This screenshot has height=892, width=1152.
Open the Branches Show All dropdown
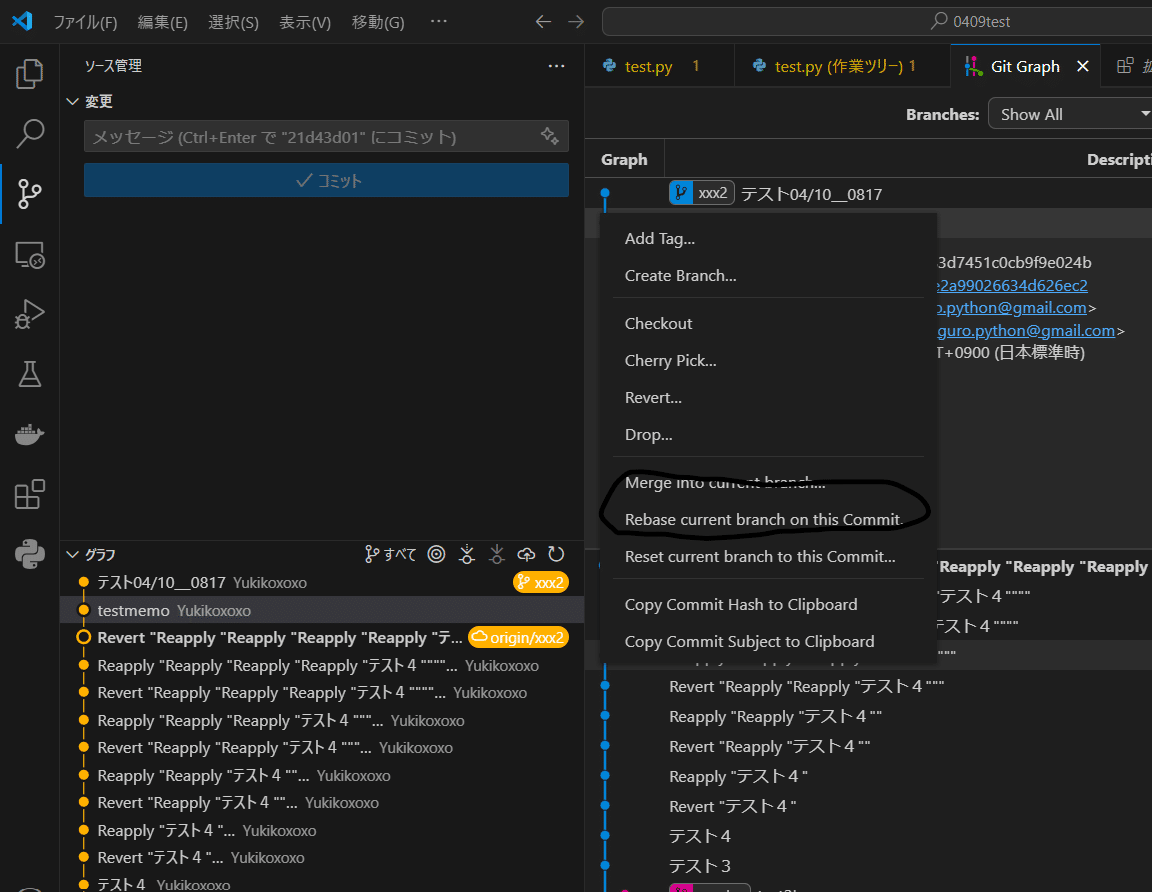click(1069, 113)
